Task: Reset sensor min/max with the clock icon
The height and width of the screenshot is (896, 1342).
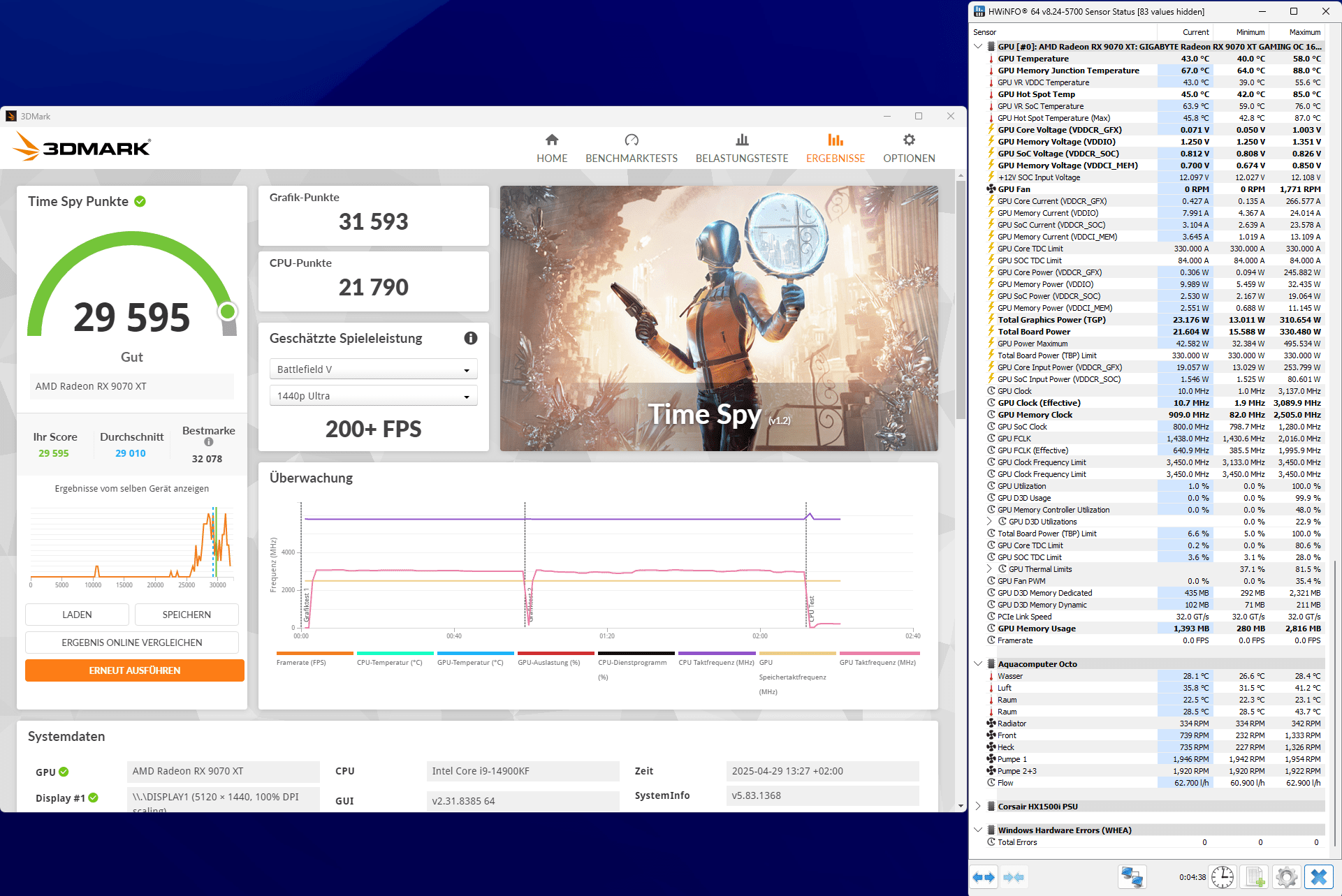Action: [x=1223, y=877]
